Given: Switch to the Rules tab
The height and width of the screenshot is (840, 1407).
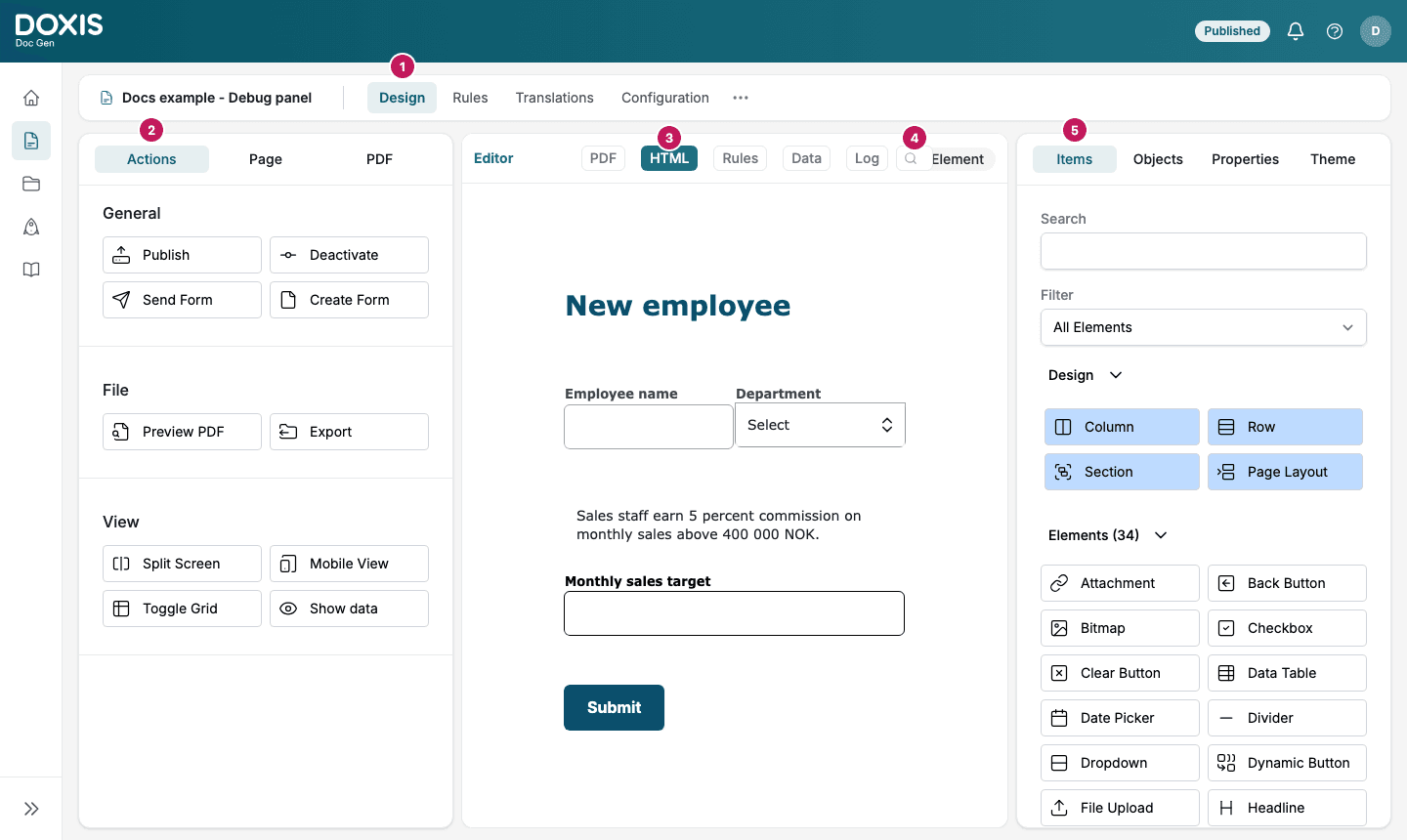Looking at the screenshot, I should (x=470, y=98).
